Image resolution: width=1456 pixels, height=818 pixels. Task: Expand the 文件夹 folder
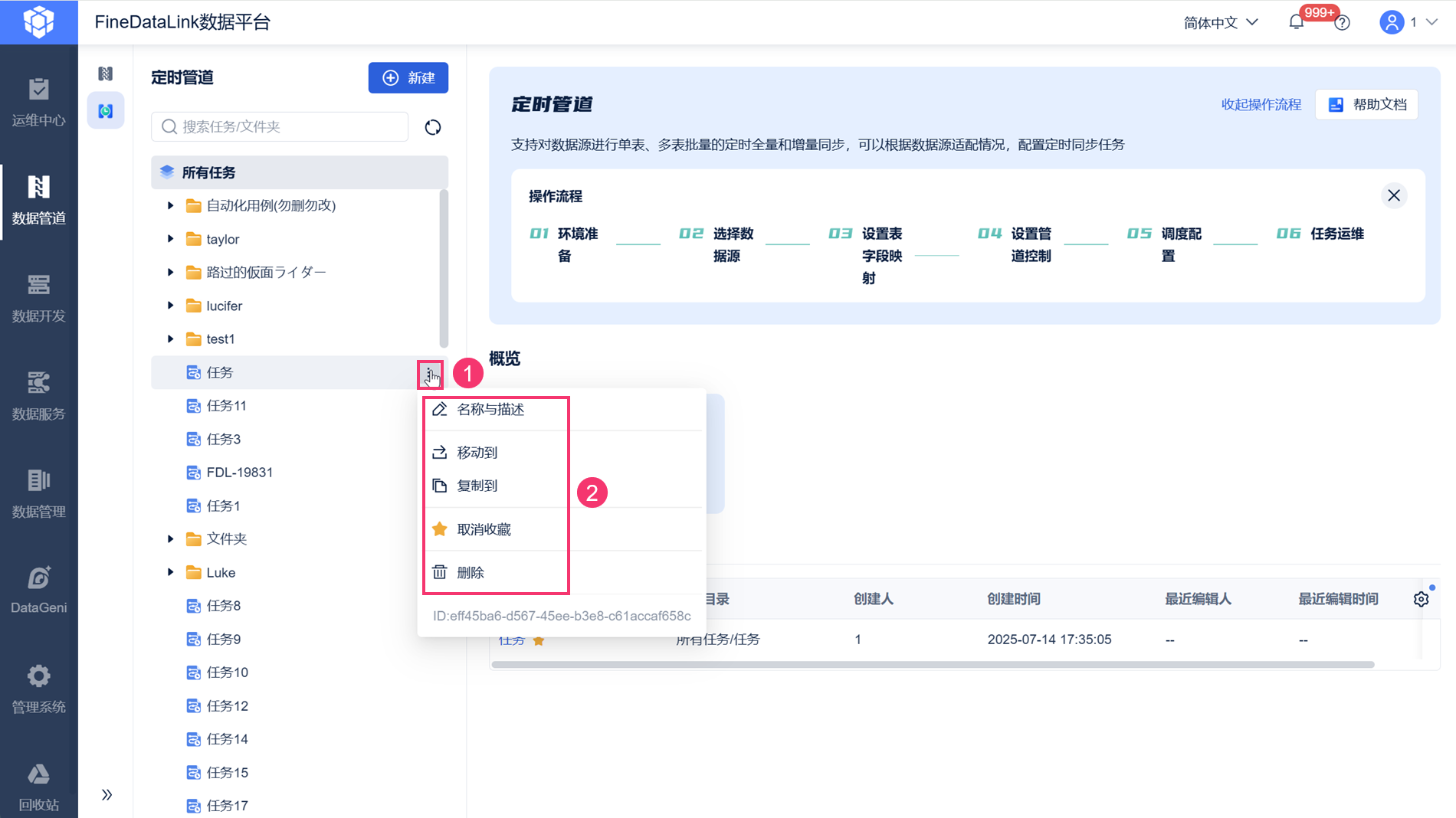[x=171, y=538]
